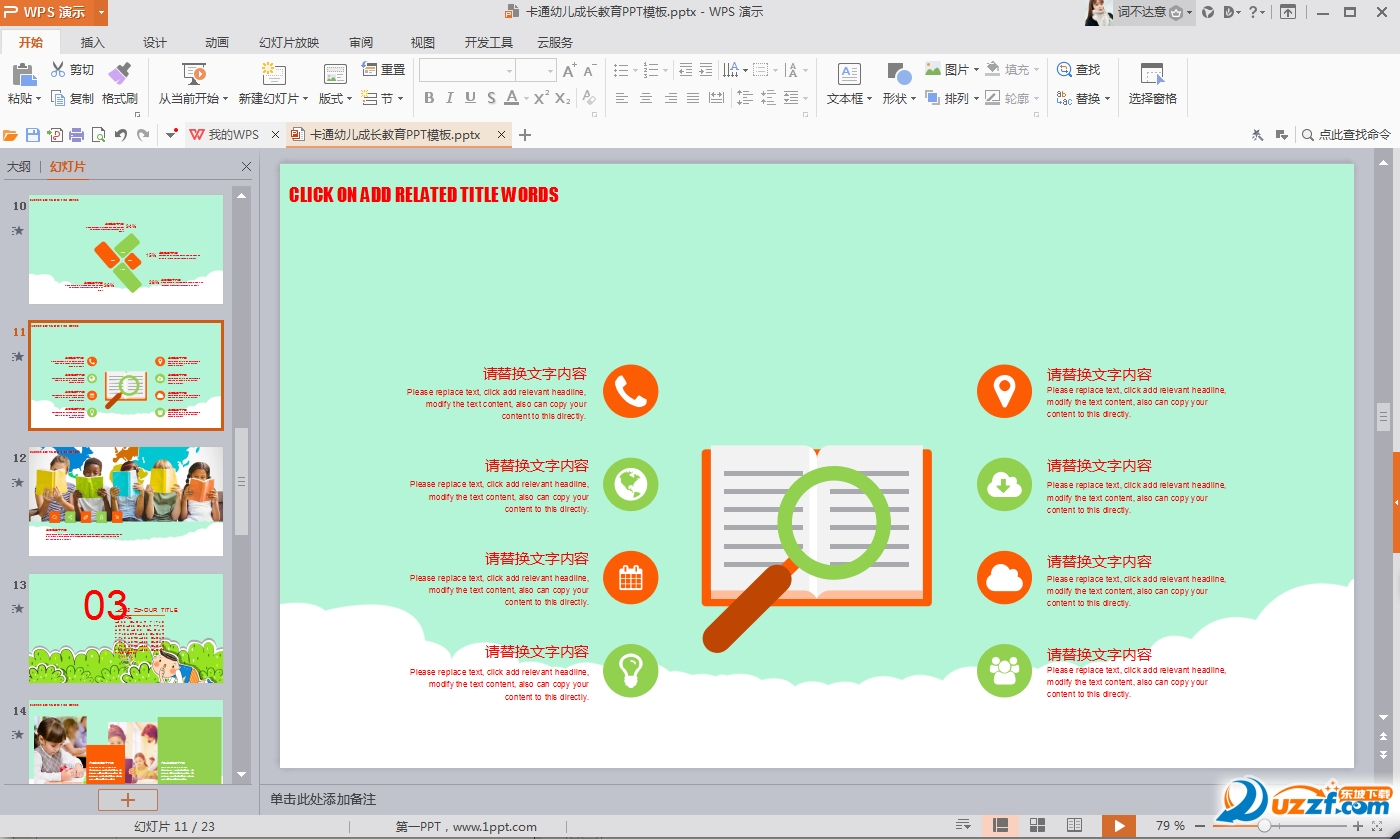Image resolution: width=1400 pixels, height=839 pixels.
Task: Open the Review (审阅) ribbon tab
Action: (x=361, y=43)
